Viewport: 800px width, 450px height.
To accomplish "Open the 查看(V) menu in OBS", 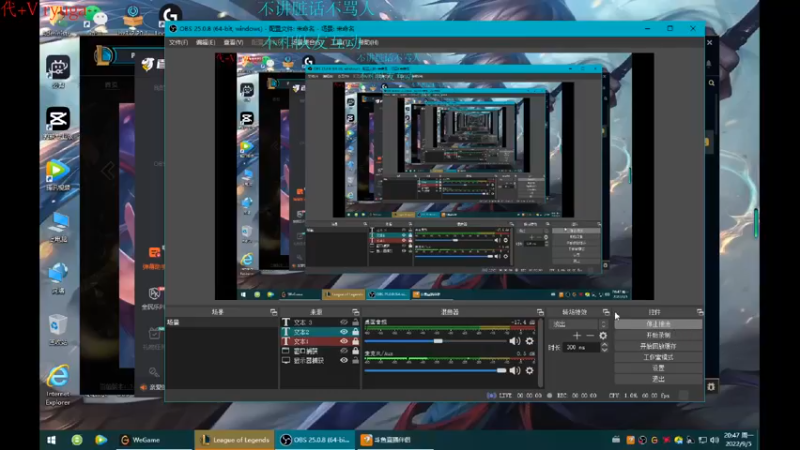I will 233,42.
